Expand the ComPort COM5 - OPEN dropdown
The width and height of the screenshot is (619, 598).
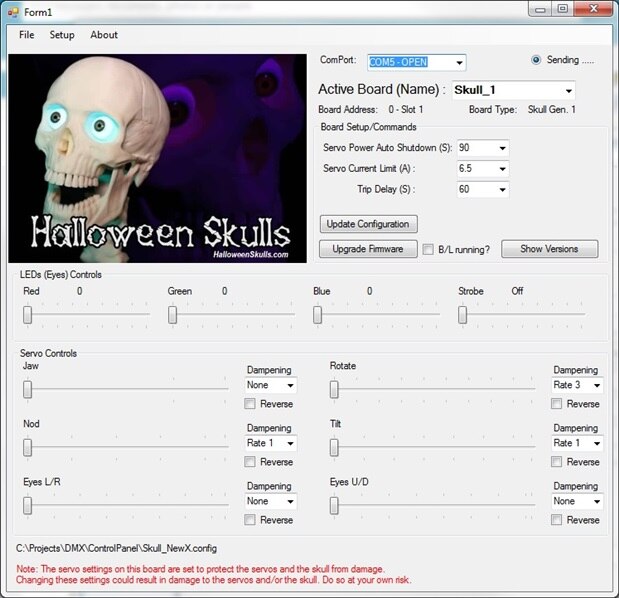(x=416, y=62)
